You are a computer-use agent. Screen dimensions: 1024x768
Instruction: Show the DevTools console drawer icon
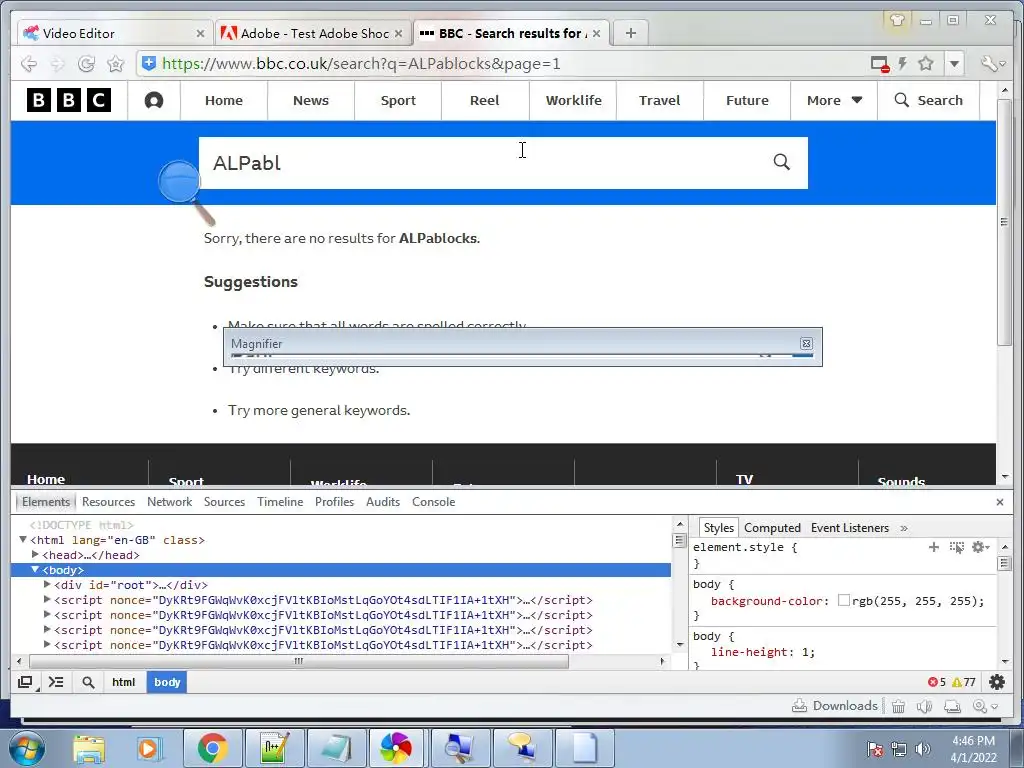56,682
